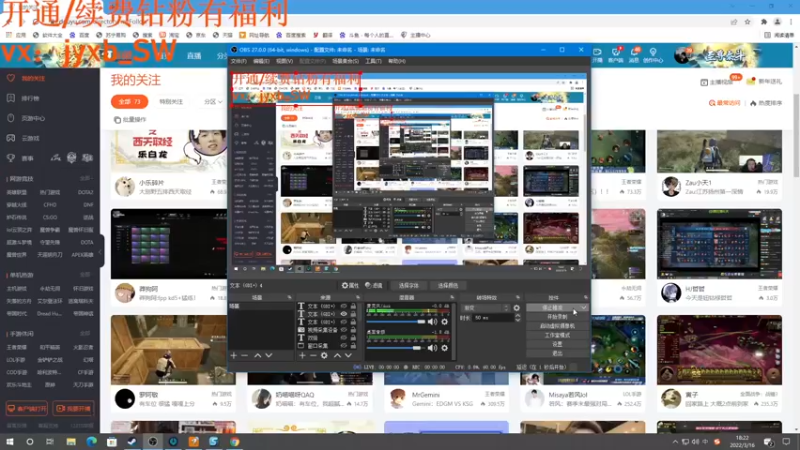Open OBS Studio icon in taskbar
Screen dimensions: 800x450
(153, 442)
